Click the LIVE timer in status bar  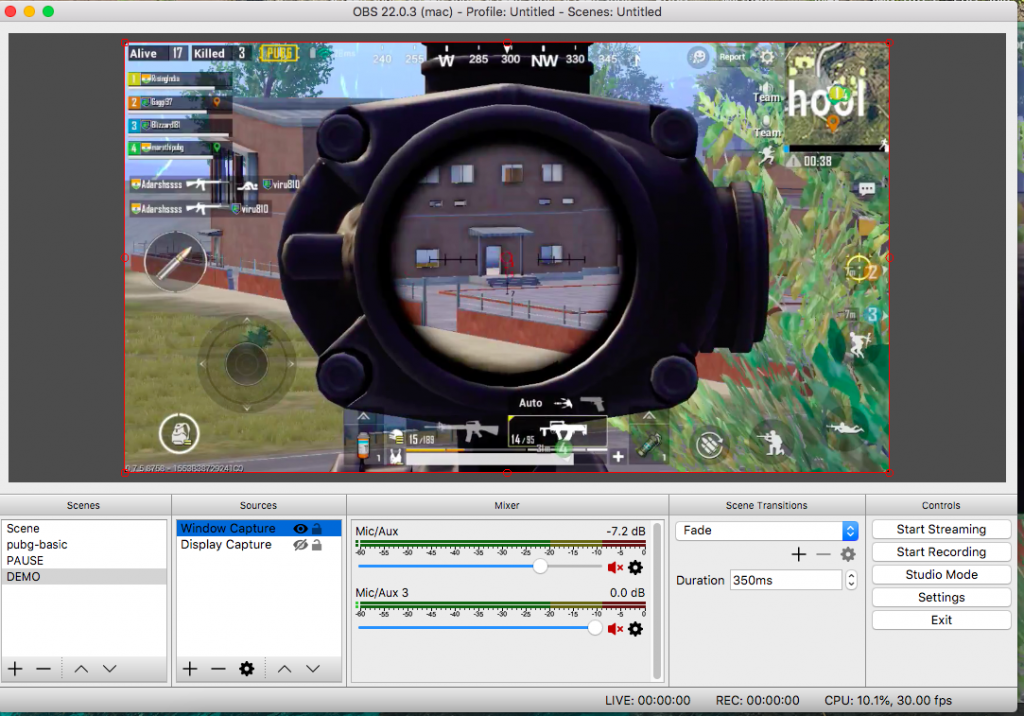pos(647,700)
